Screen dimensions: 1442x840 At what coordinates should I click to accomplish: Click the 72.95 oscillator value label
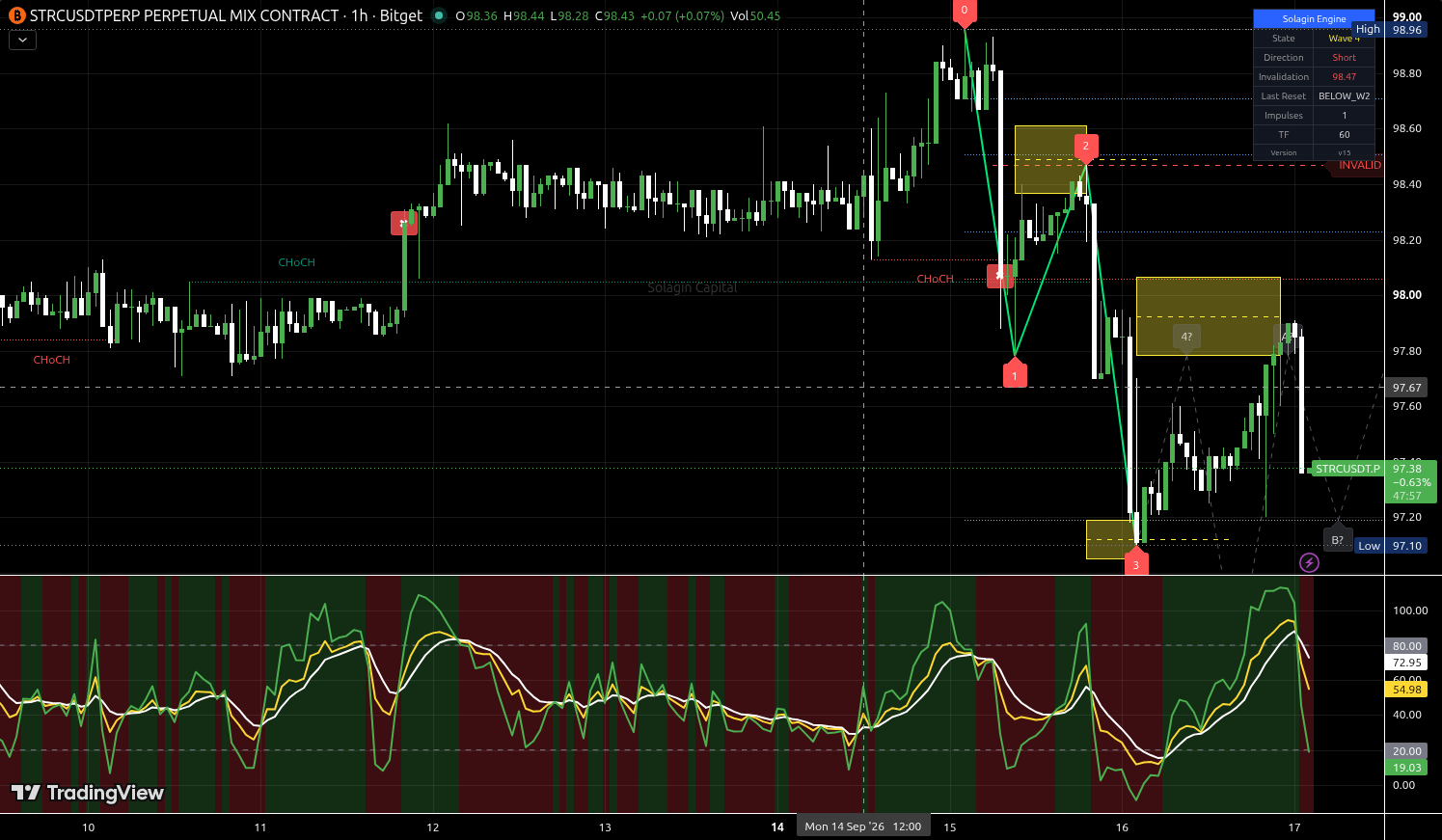tap(1406, 663)
